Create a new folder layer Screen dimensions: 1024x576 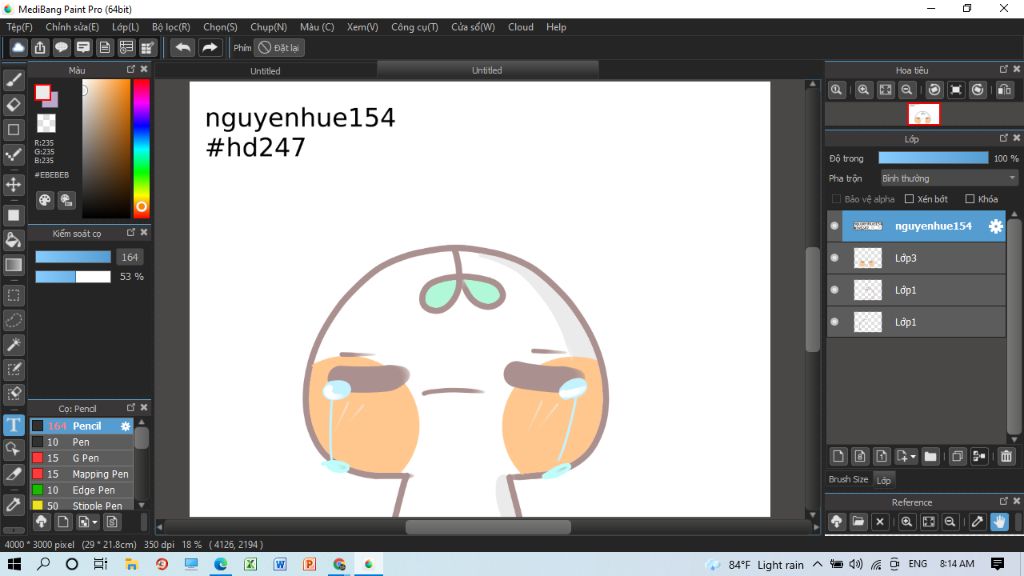[931, 456]
